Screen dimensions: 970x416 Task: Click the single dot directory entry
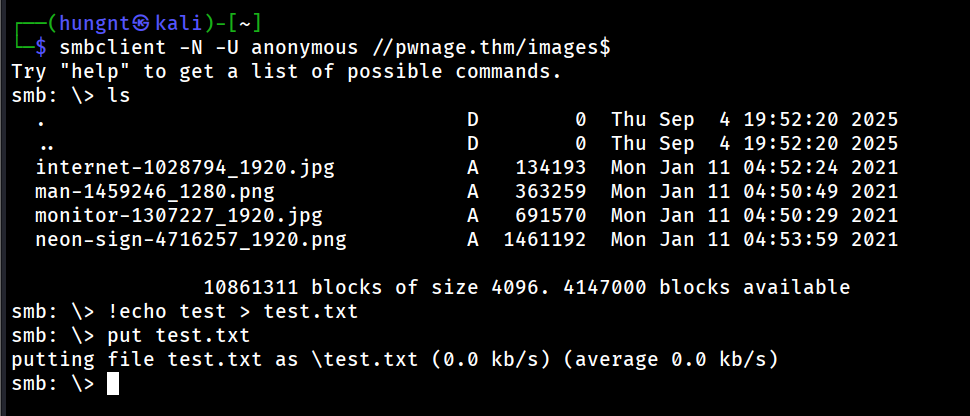40,121
